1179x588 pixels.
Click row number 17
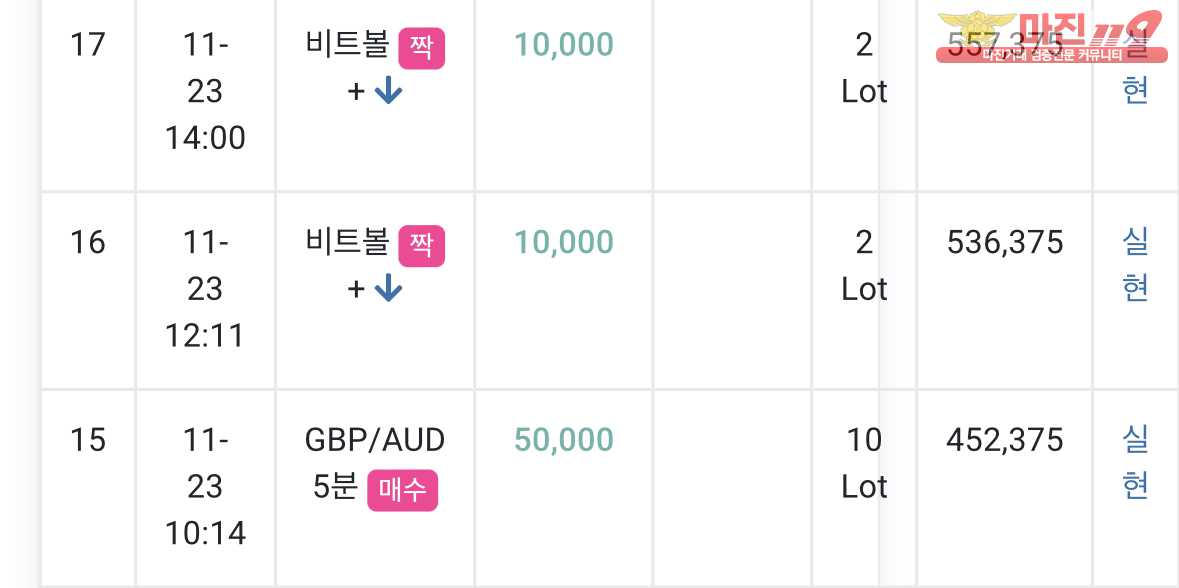[88, 45]
